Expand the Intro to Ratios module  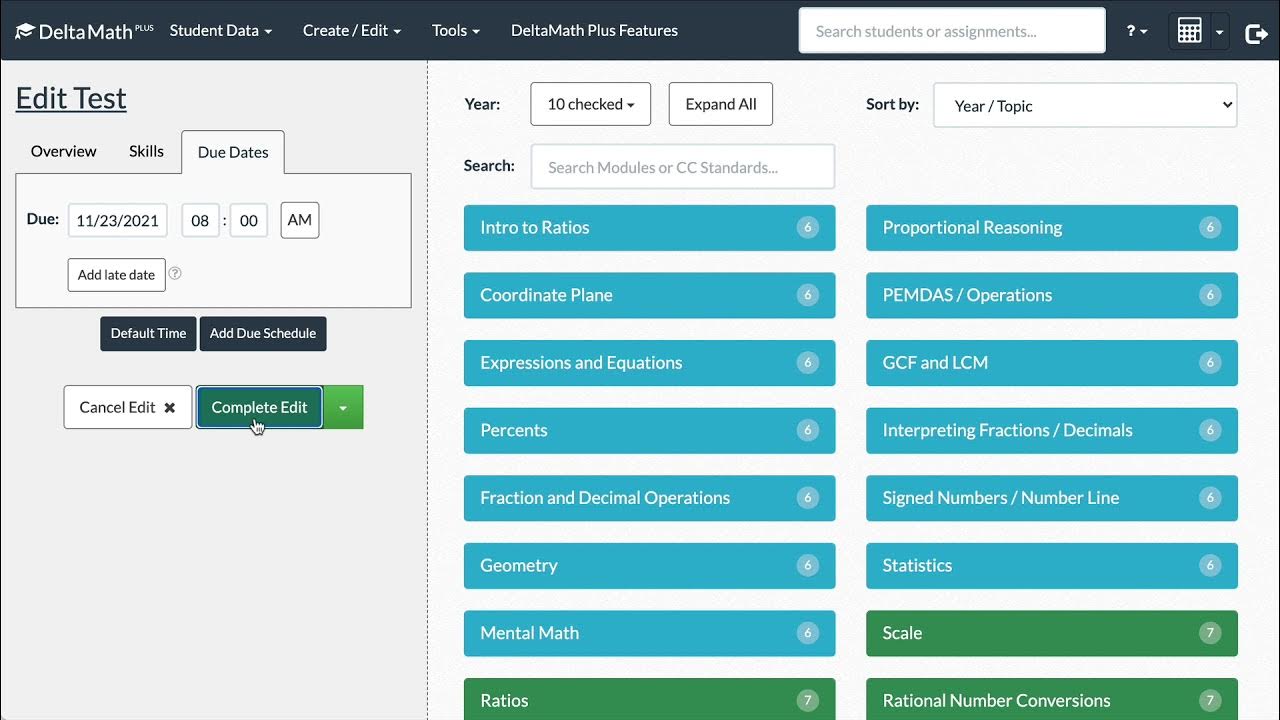[x=650, y=228]
